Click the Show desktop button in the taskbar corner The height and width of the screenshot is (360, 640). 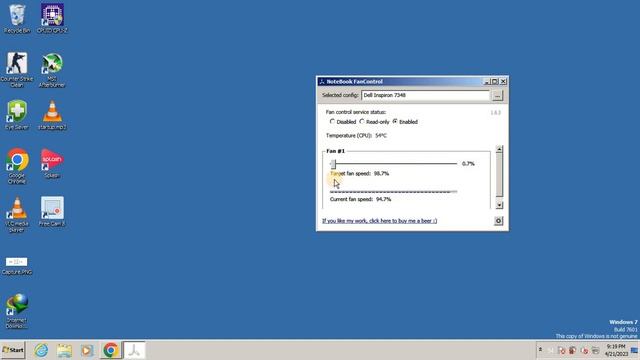[x=634, y=350]
